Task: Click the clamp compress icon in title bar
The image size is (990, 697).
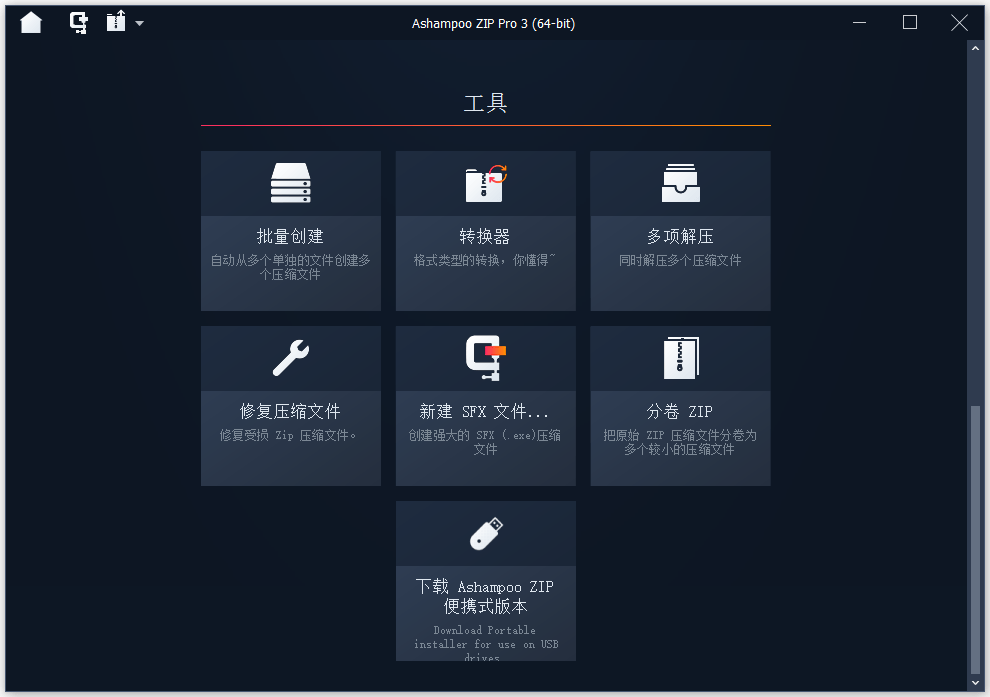Action: click(x=79, y=23)
